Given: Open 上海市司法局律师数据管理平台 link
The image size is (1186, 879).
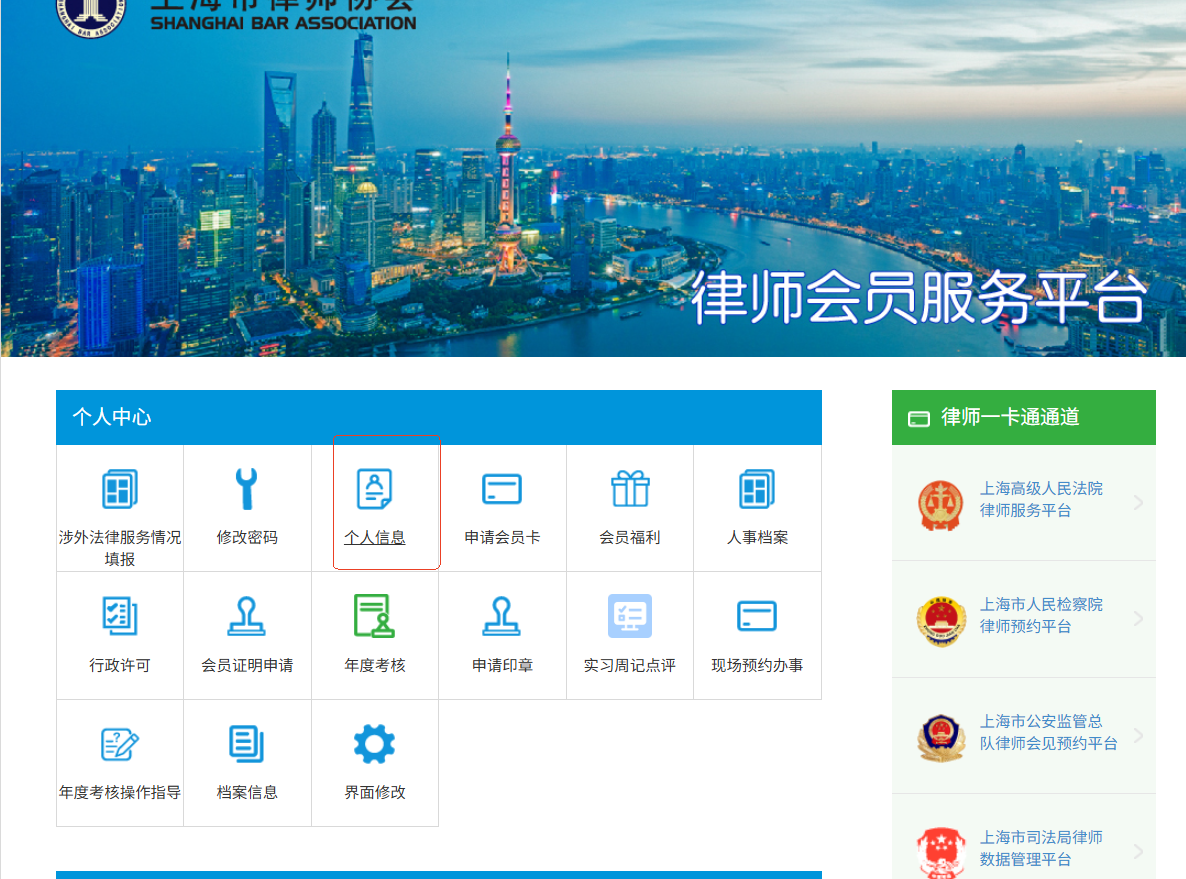Looking at the screenshot, I should [x=1040, y=848].
